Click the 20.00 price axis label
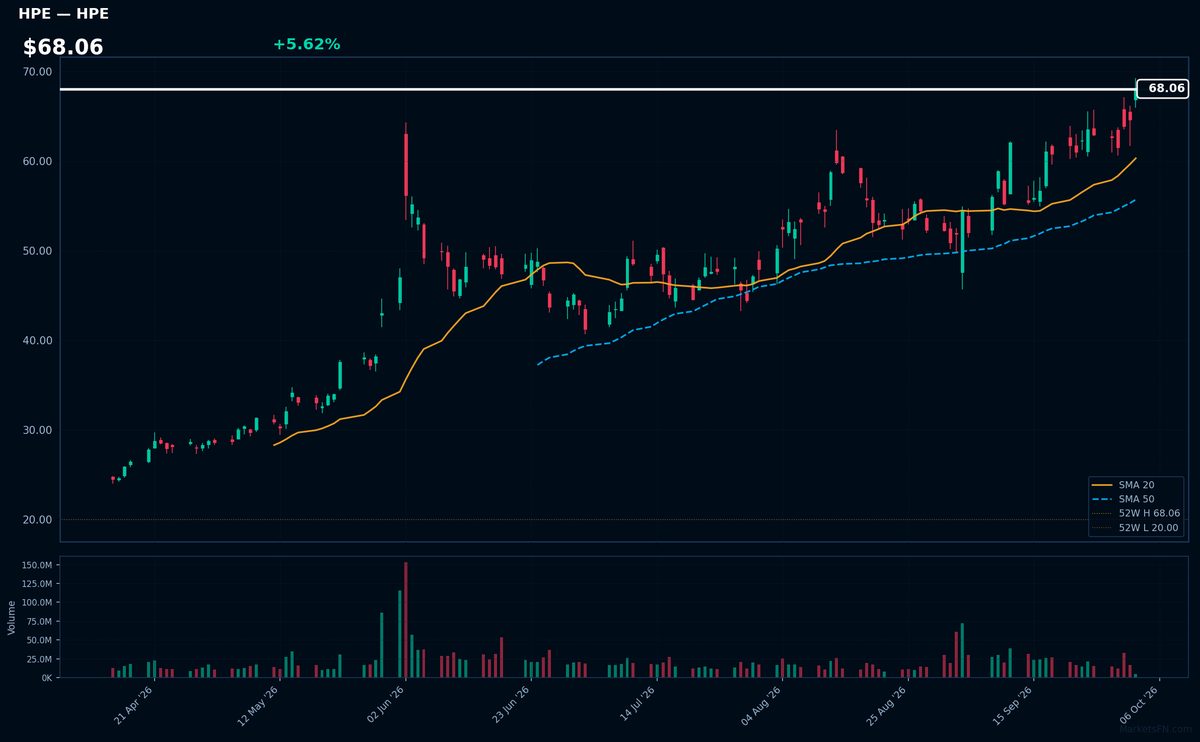 37,520
